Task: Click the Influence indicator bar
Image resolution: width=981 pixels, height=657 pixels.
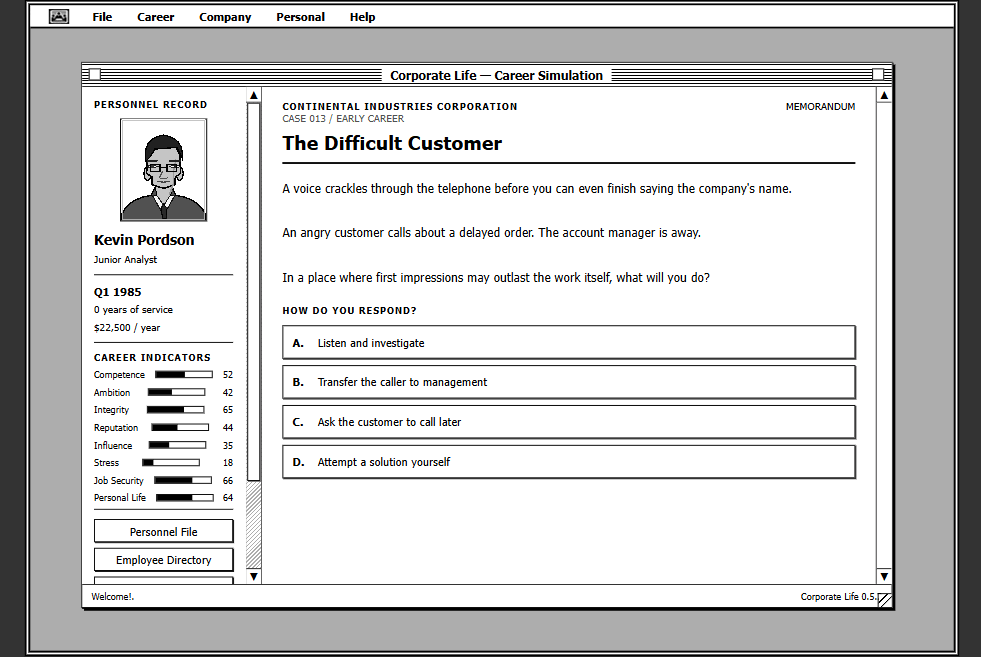Action: pos(177,445)
